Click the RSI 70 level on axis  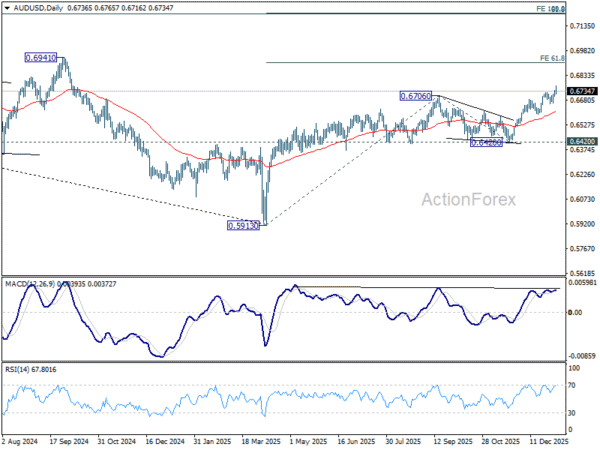574,385
